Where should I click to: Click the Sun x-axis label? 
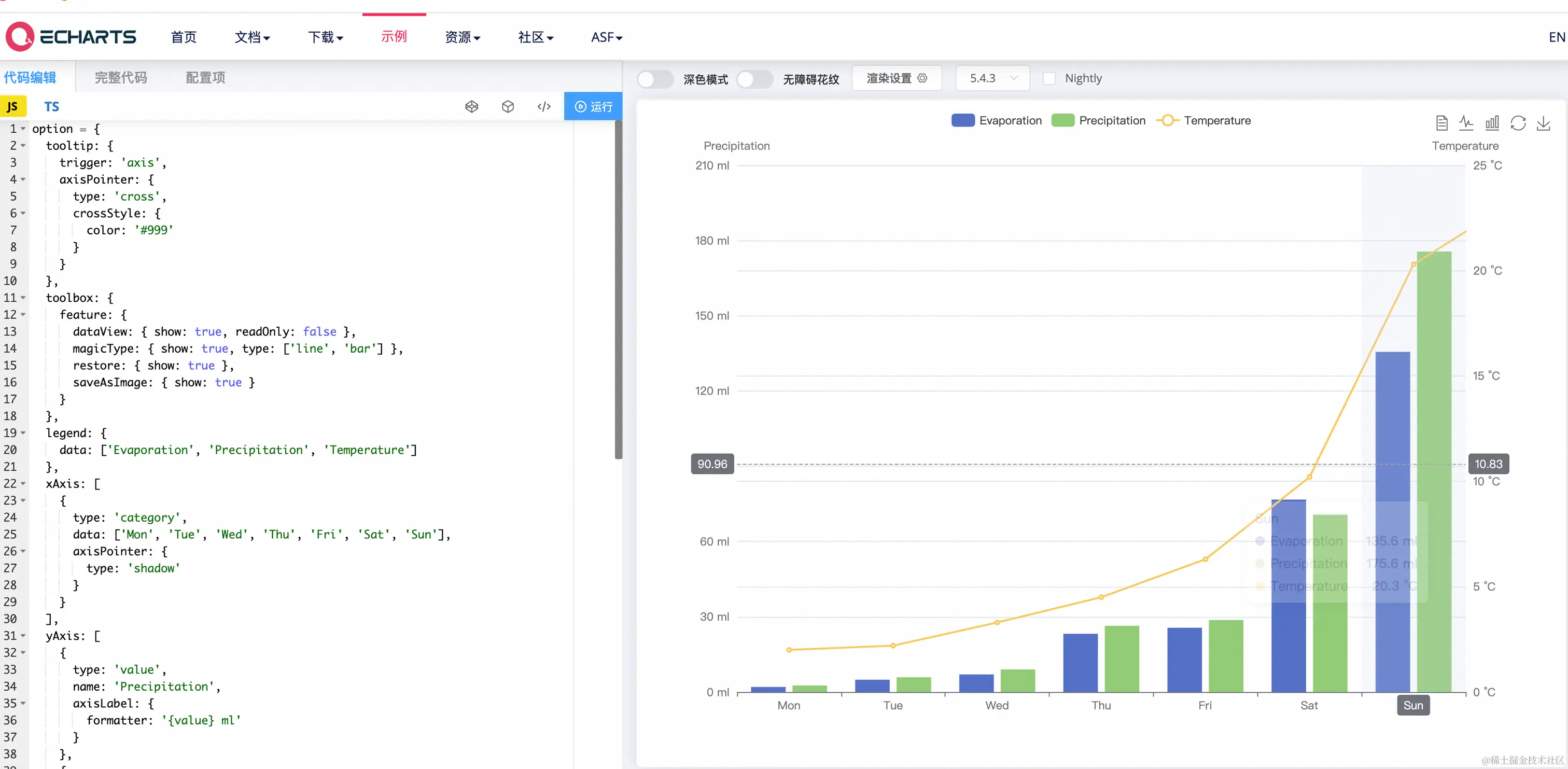coord(1413,705)
